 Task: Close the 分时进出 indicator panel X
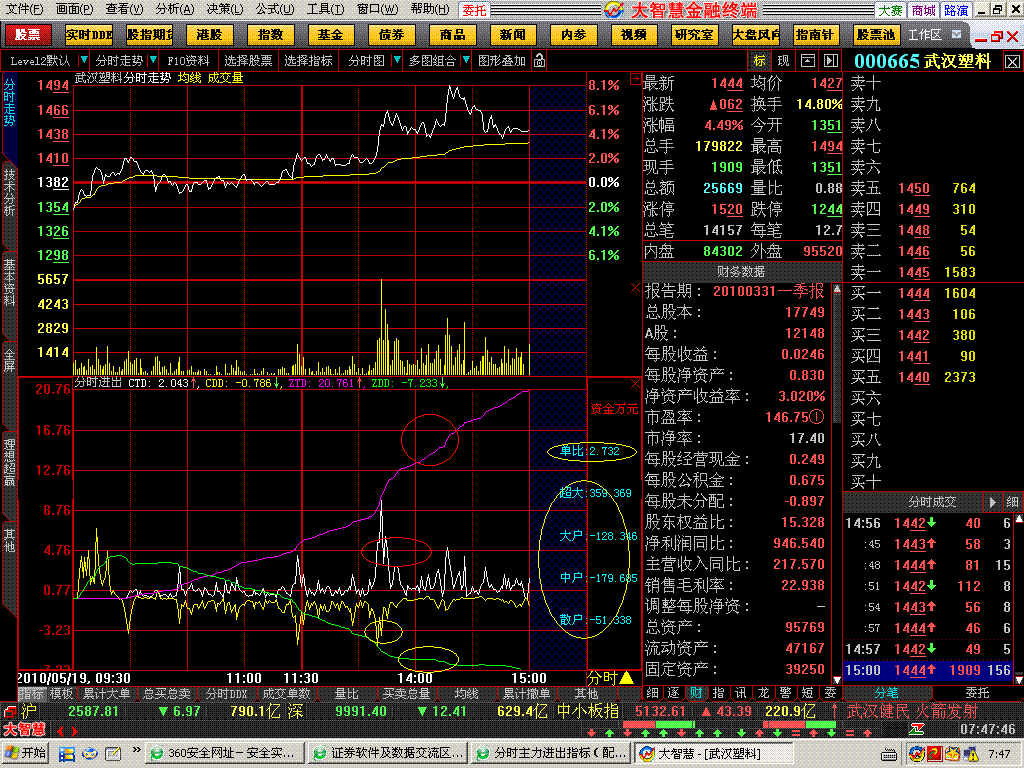point(635,383)
